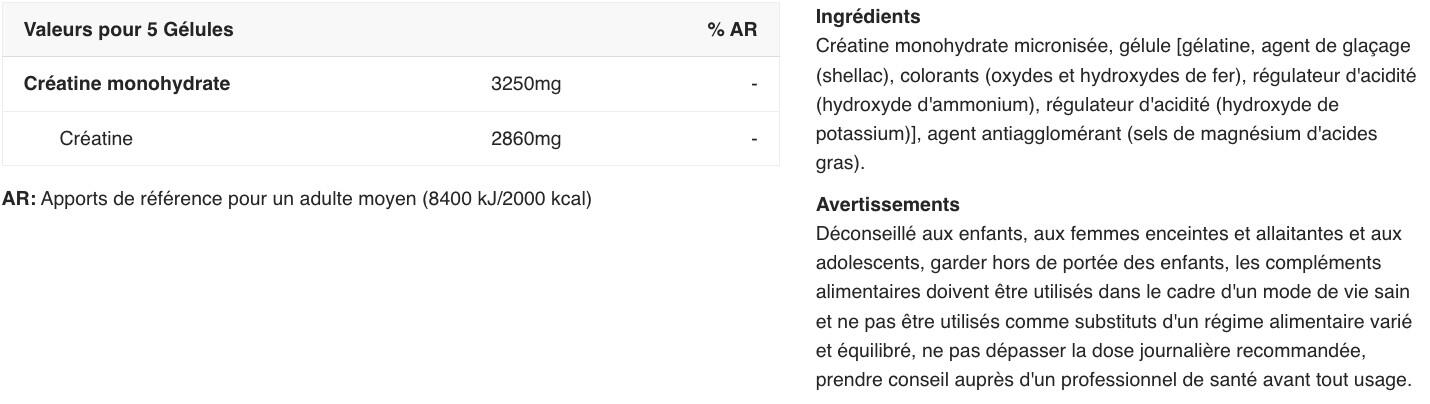
Task: Click the 3250mg value
Action: [x=526, y=84]
